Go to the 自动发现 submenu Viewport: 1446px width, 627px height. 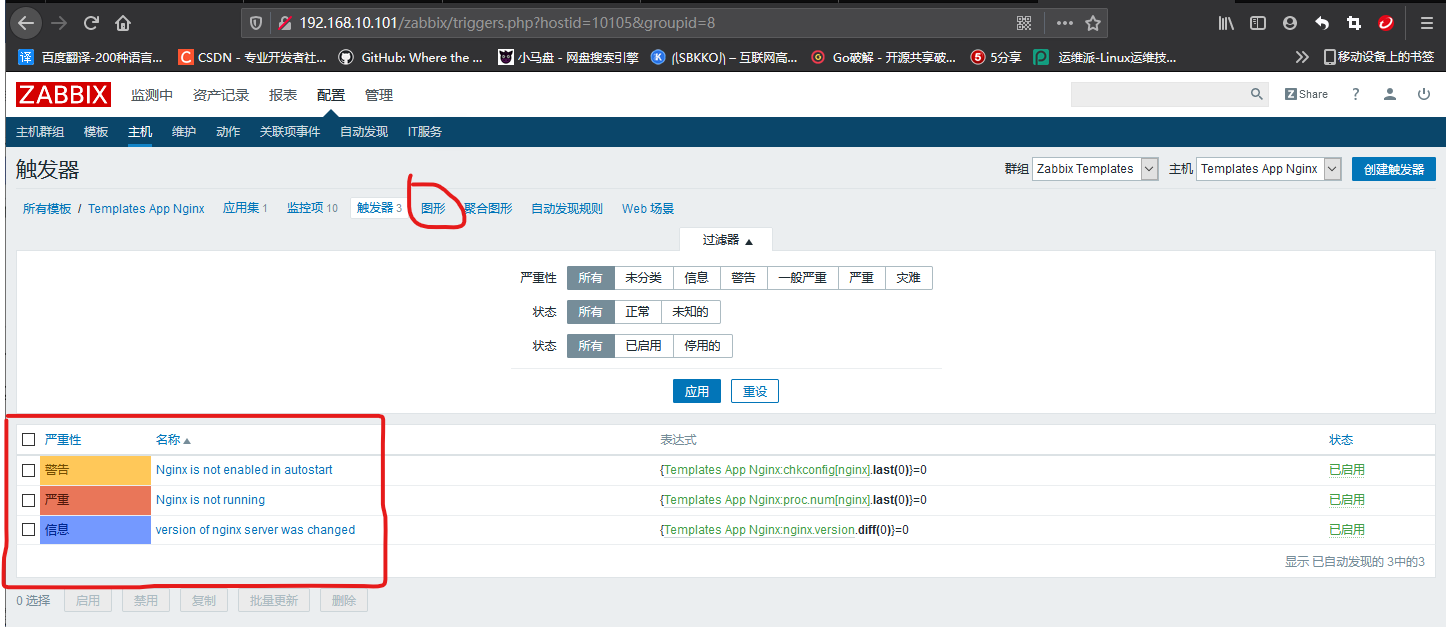(364, 132)
